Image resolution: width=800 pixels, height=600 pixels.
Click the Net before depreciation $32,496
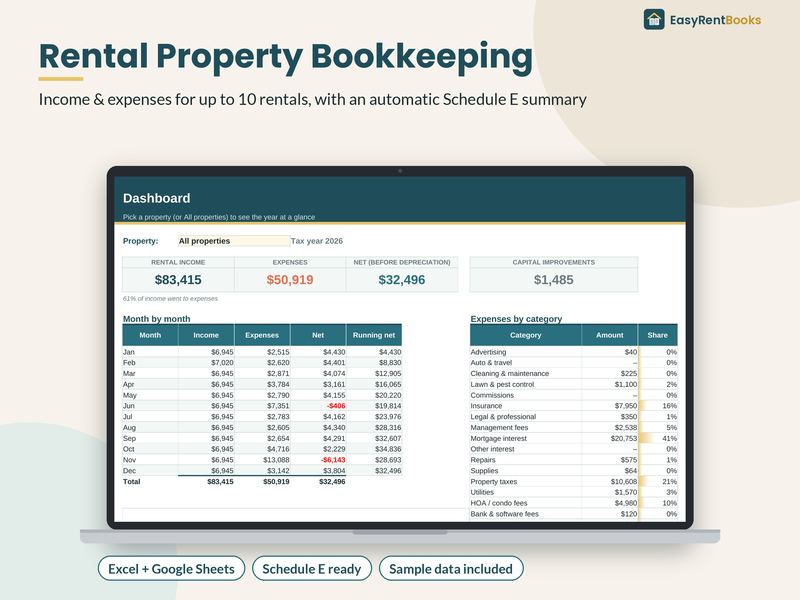[402, 280]
